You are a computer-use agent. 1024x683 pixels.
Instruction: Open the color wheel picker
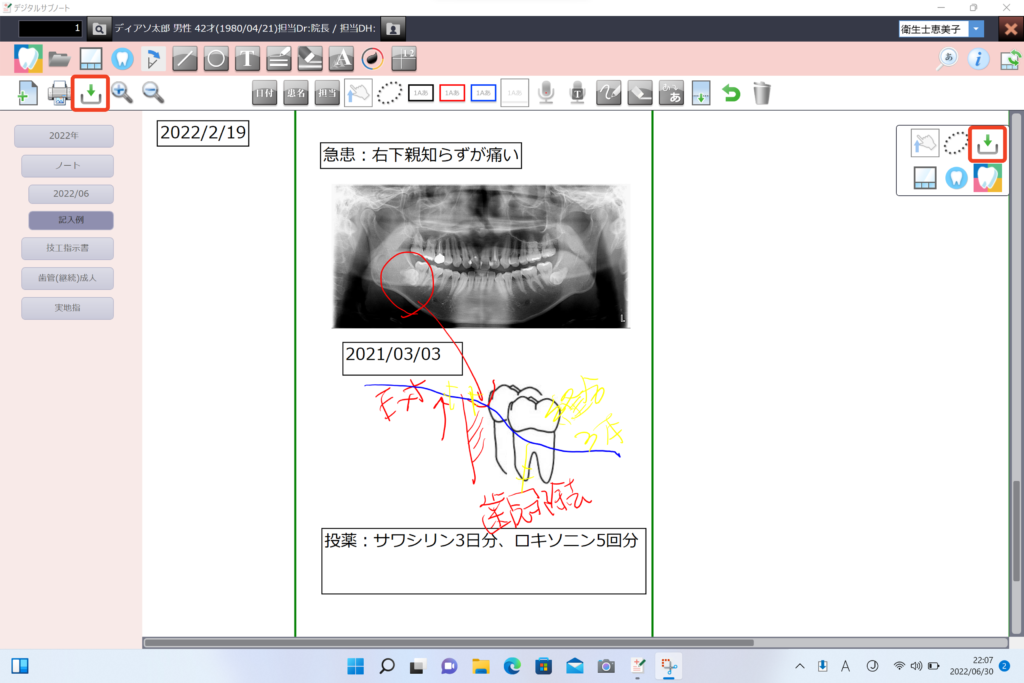tap(372, 58)
